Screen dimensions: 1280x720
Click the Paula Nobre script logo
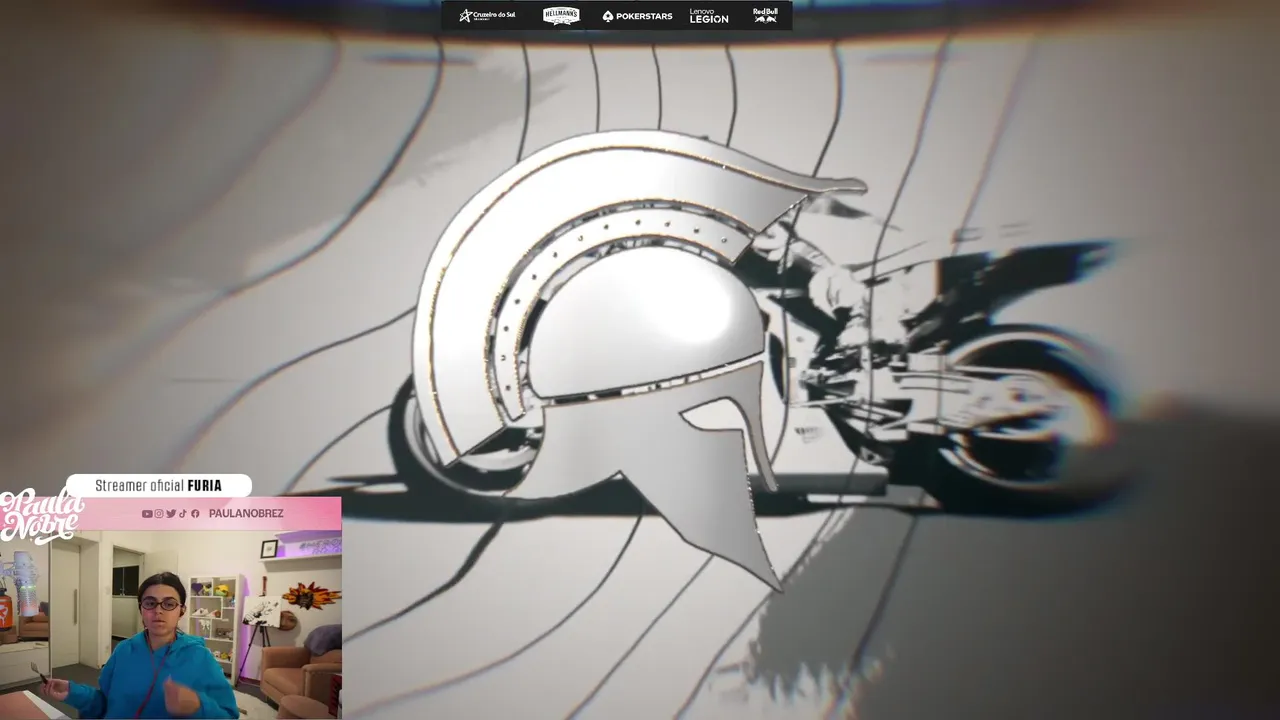click(41, 515)
